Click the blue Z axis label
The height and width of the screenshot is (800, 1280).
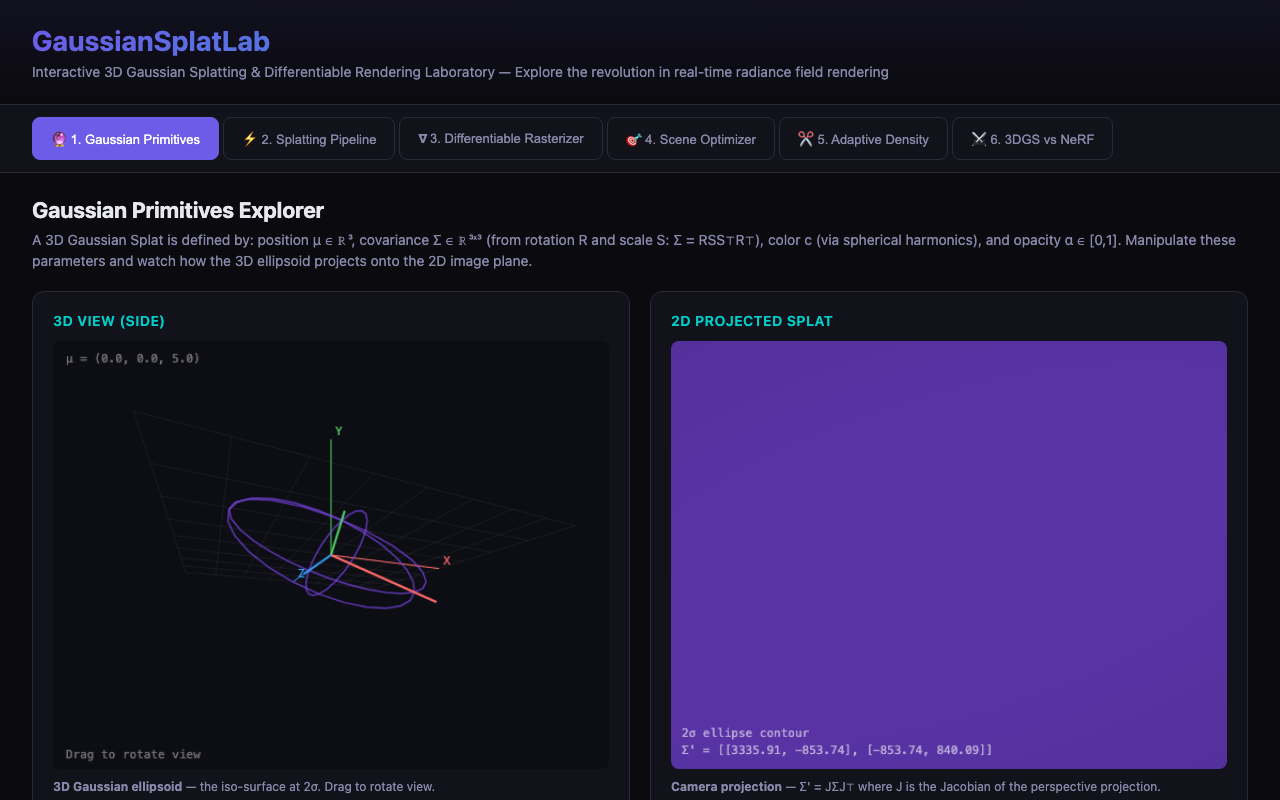pos(301,573)
